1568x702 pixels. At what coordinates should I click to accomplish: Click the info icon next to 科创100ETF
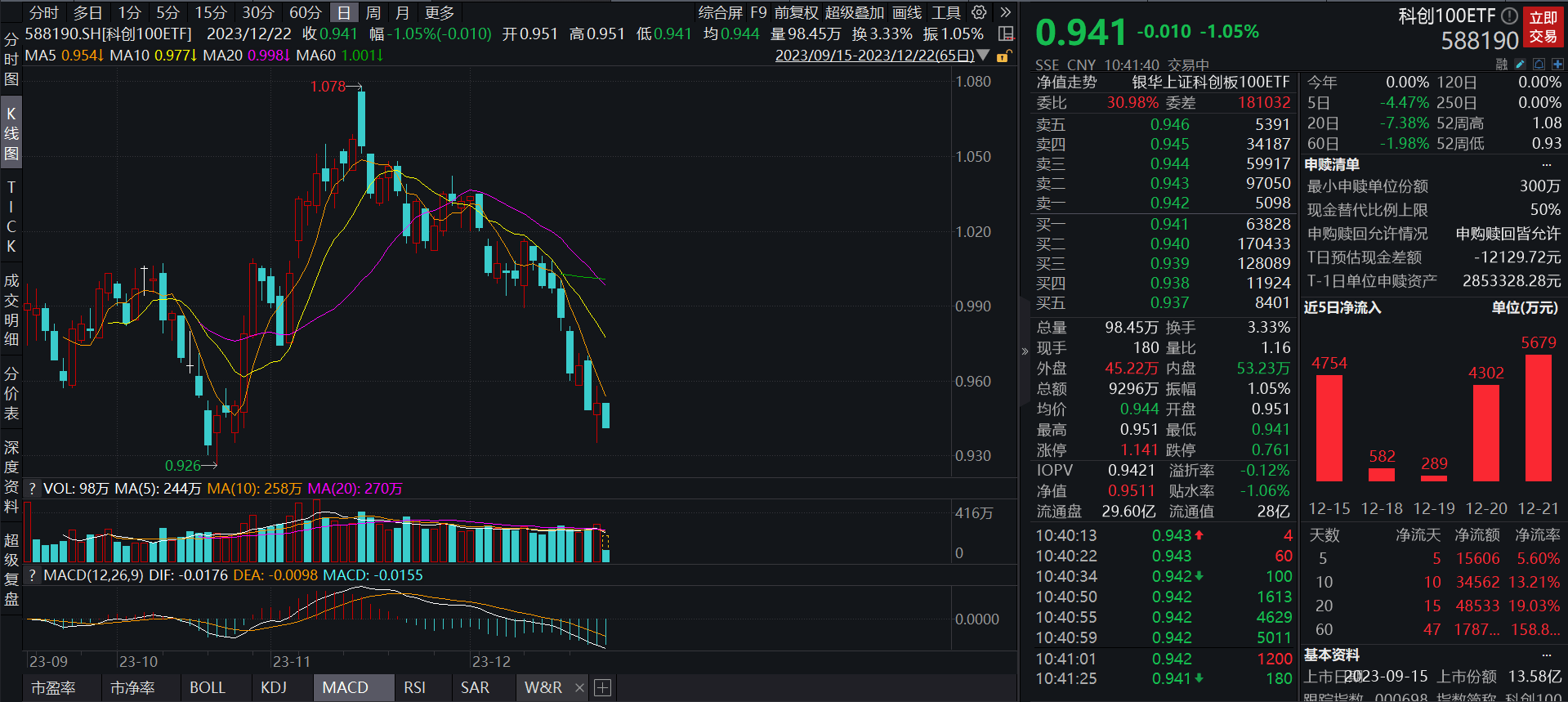point(1509,16)
